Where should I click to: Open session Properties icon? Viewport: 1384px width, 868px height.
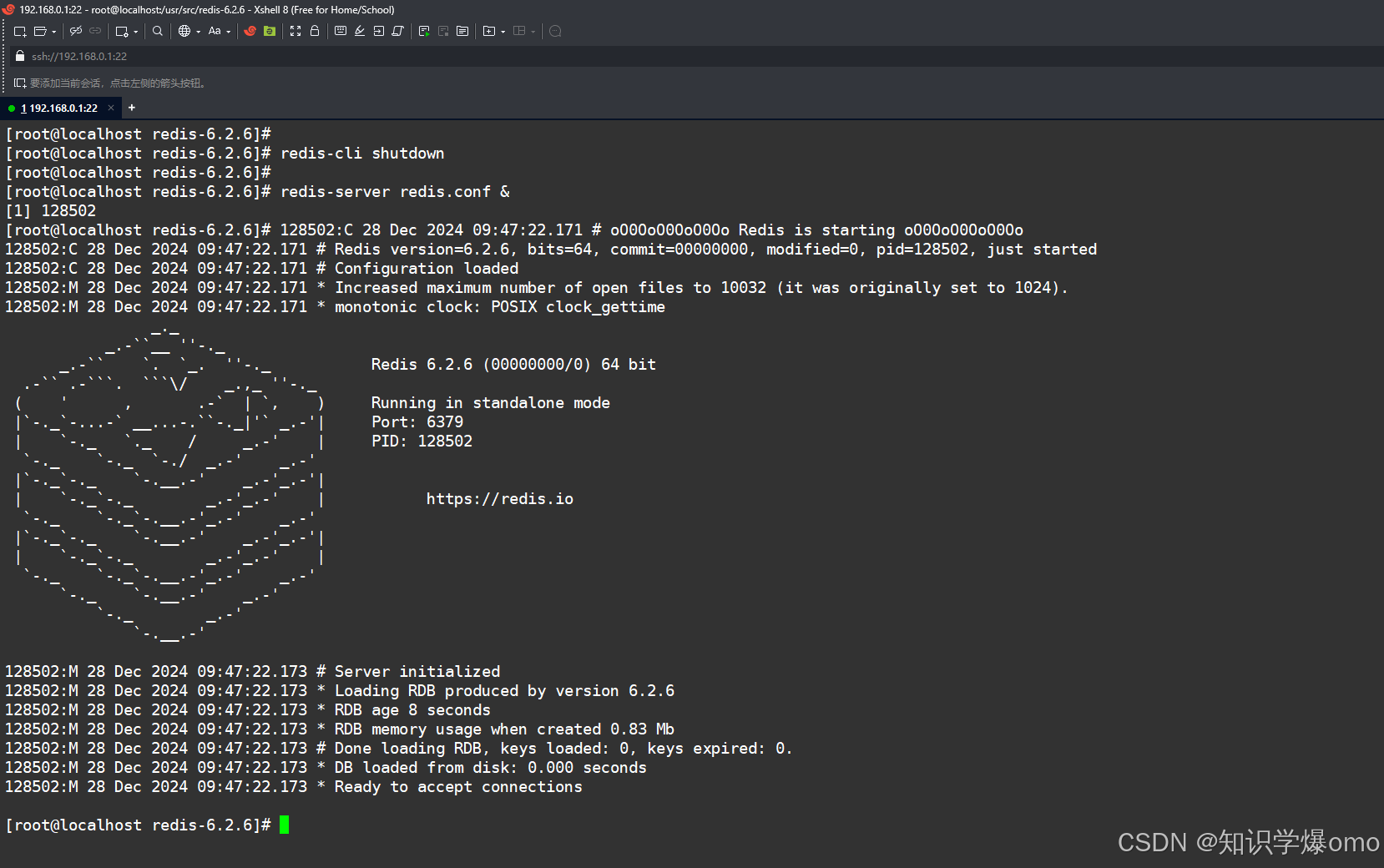pyautogui.click(x=122, y=31)
